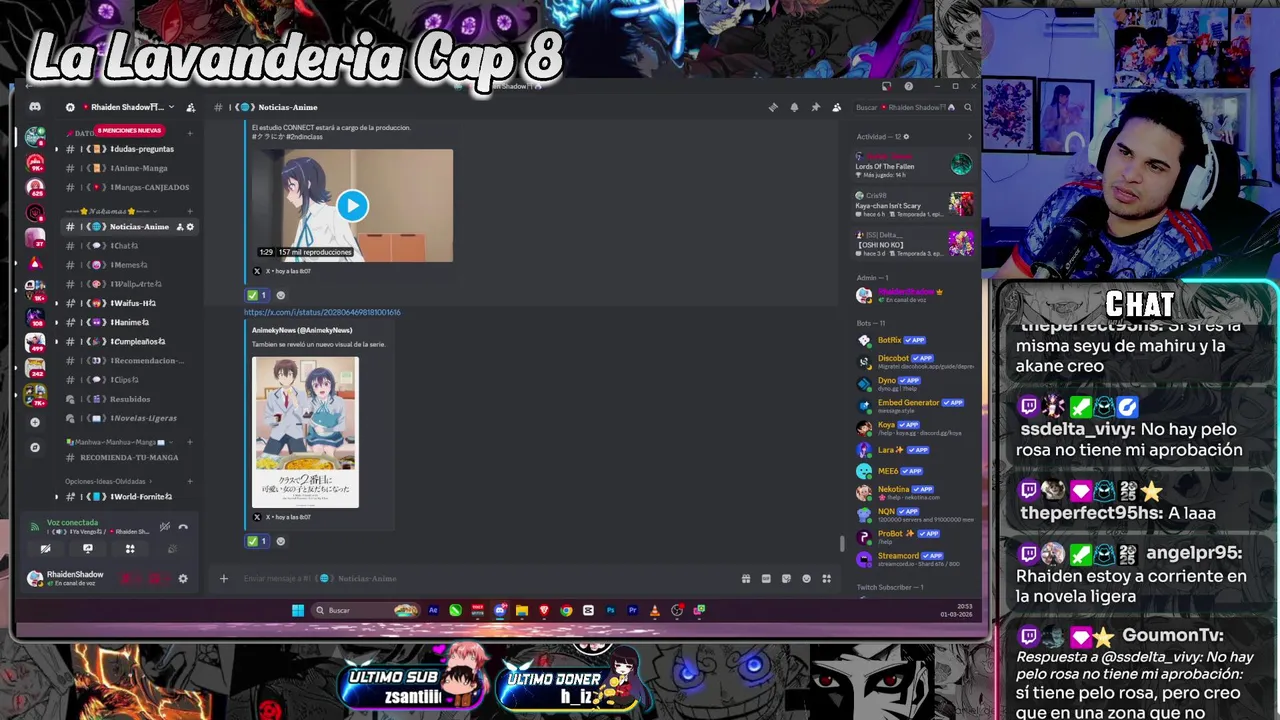Toggle headphones deafen next to RhaidenShadow

click(x=156, y=578)
